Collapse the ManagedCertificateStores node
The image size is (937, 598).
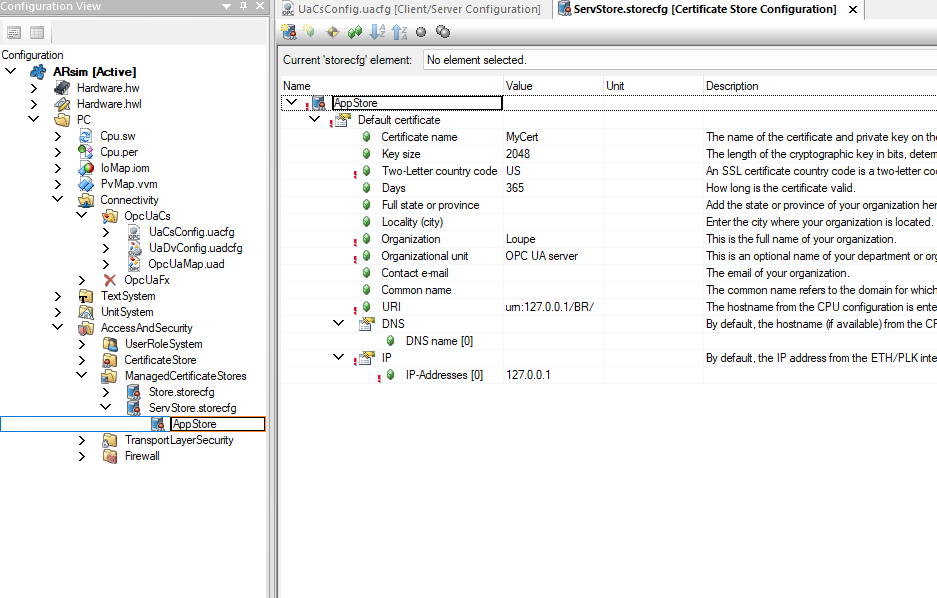[x=82, y=376]
